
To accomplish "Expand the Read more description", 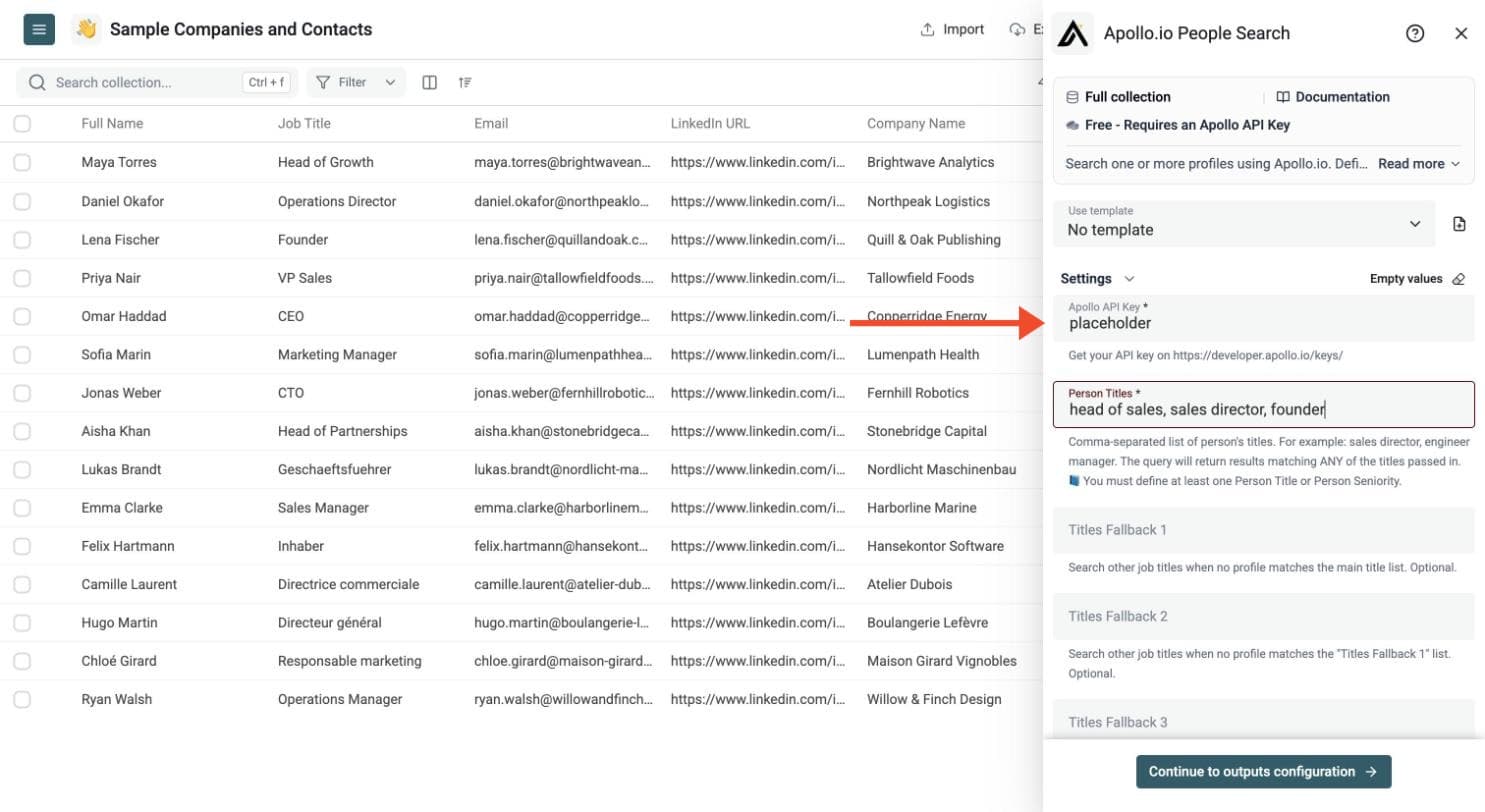I will (1419, 163).
